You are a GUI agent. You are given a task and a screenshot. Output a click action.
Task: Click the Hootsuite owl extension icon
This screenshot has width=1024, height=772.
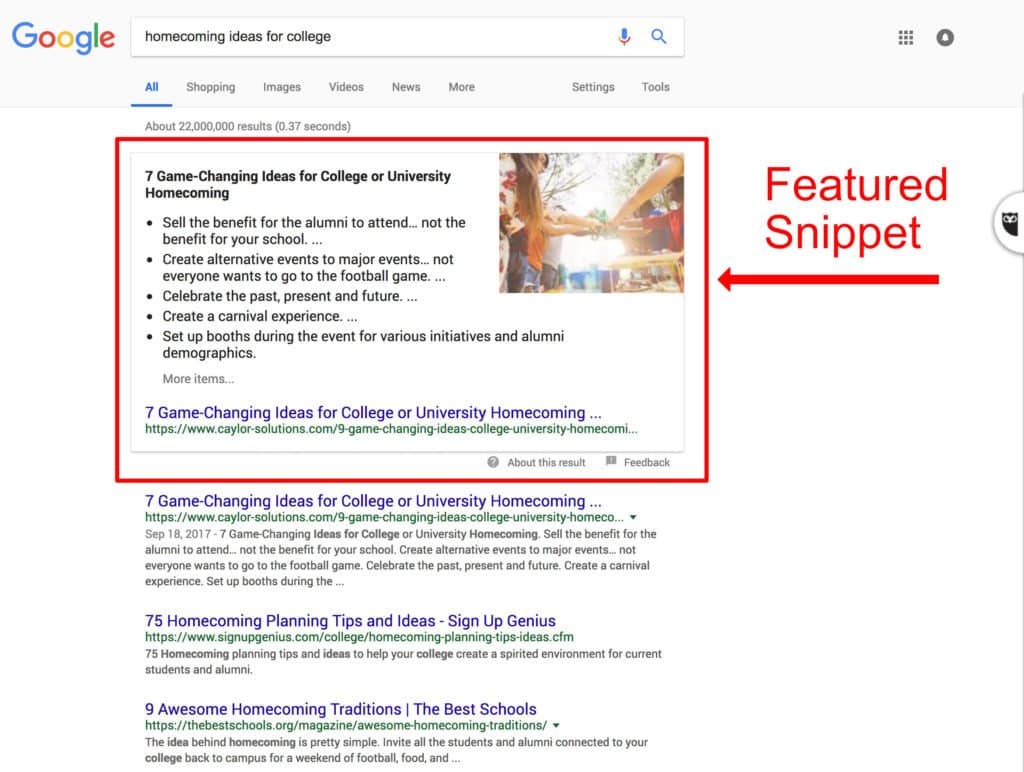(x=1010, y=223)
